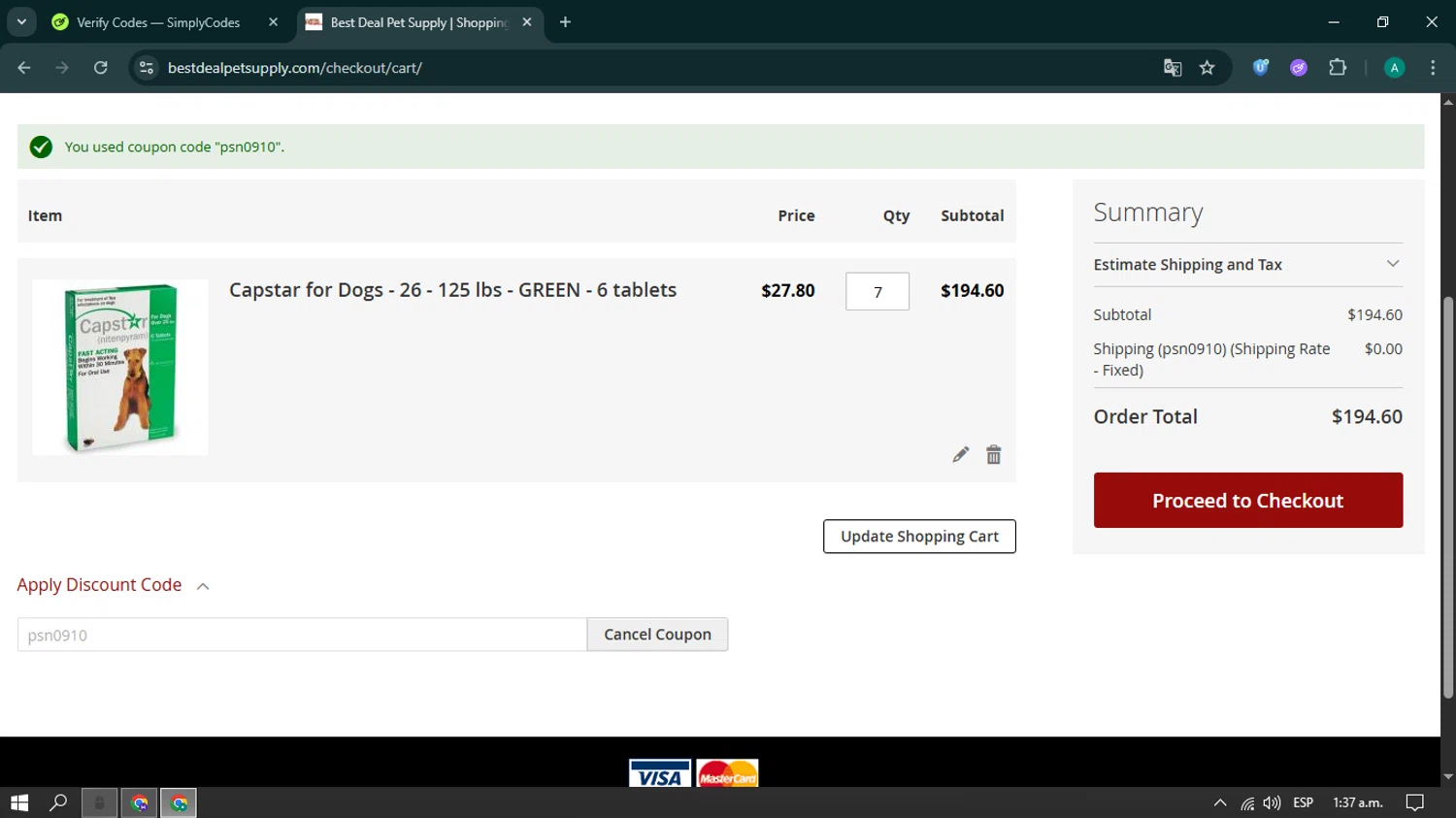Screen dimensions: 1456x818
Task: Open the browser extensions puzzle menu
Action: pyautogui.click(x=1338, y=68)
